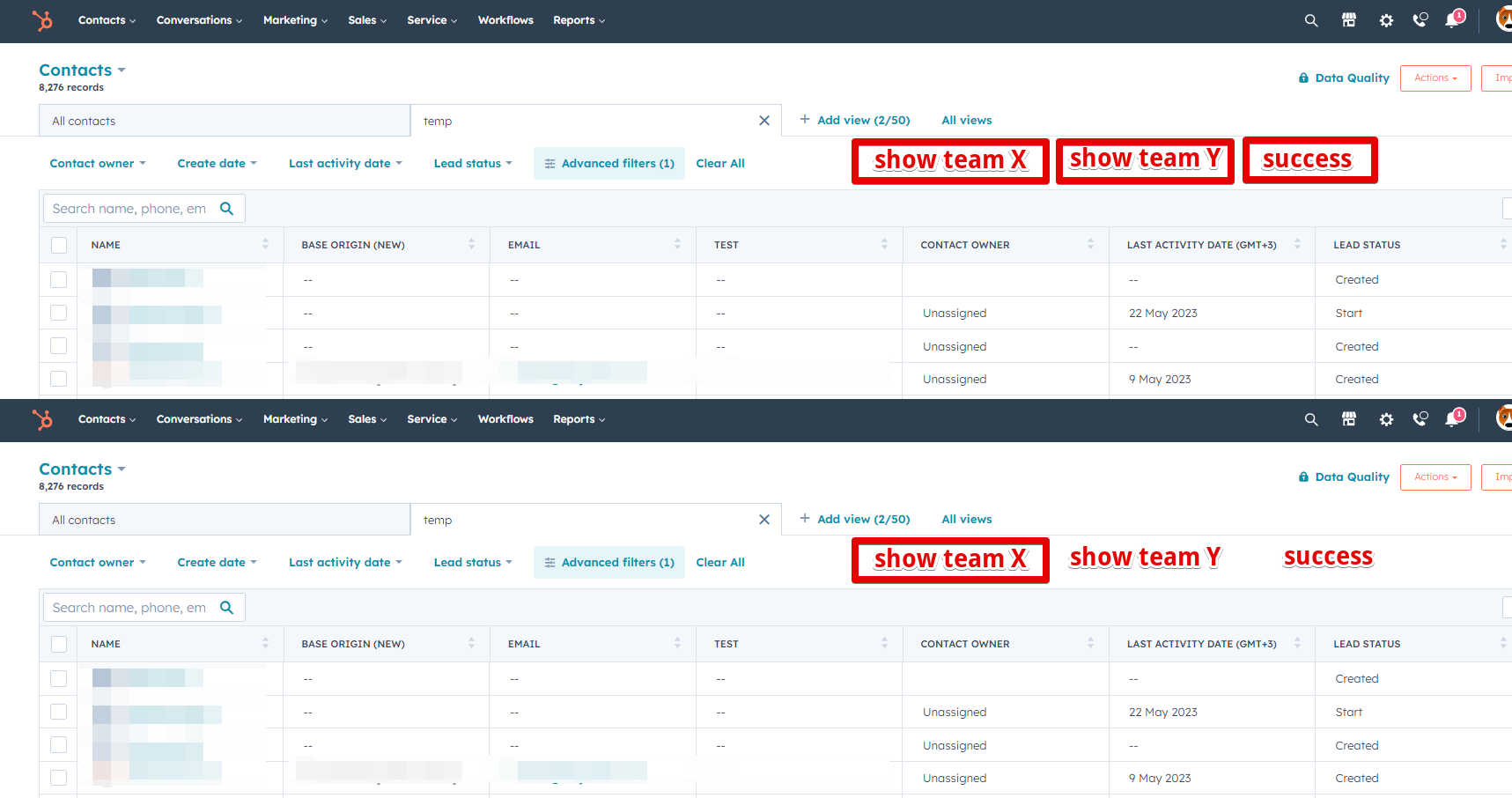Open the Actions dropdown menu
Screen dimensions: 1512x798
click(x=1435, y=78)
